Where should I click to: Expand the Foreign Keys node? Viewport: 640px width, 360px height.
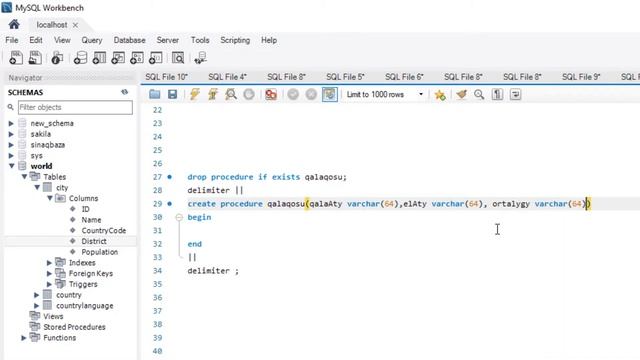49,273
